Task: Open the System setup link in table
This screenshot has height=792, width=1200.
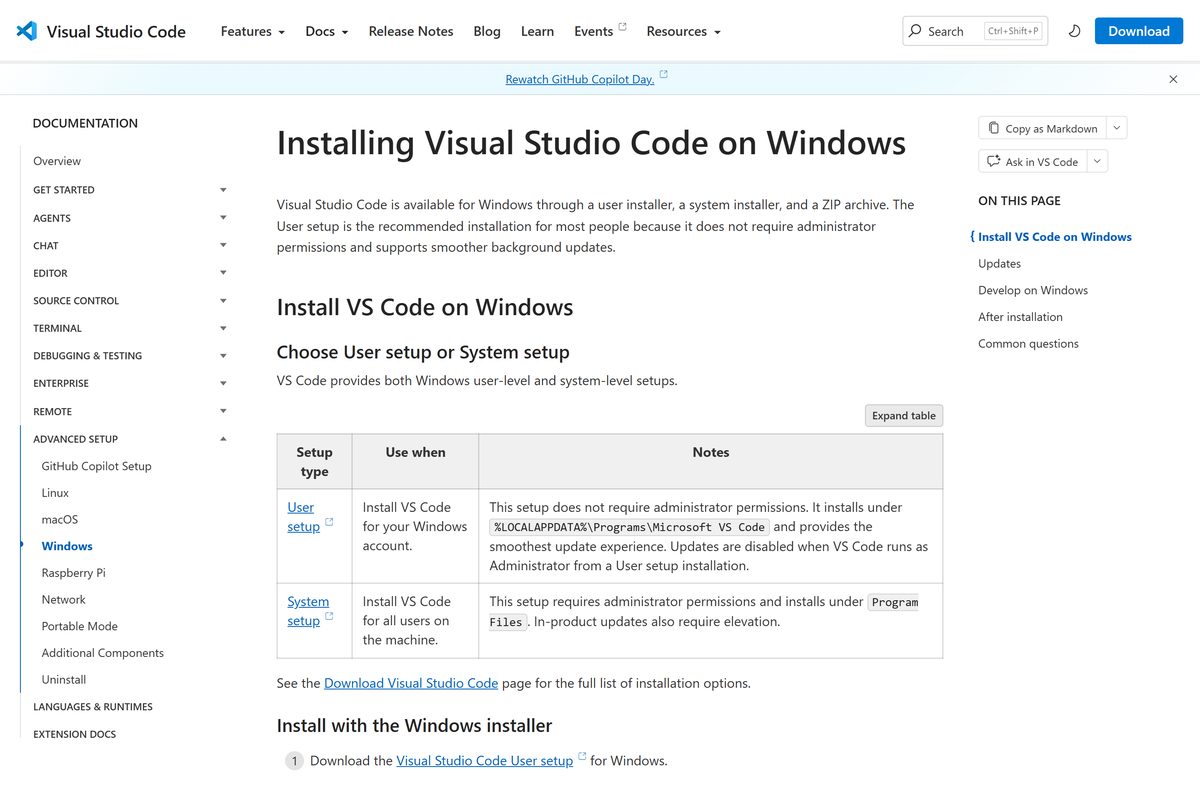Action: coord(308,611)
